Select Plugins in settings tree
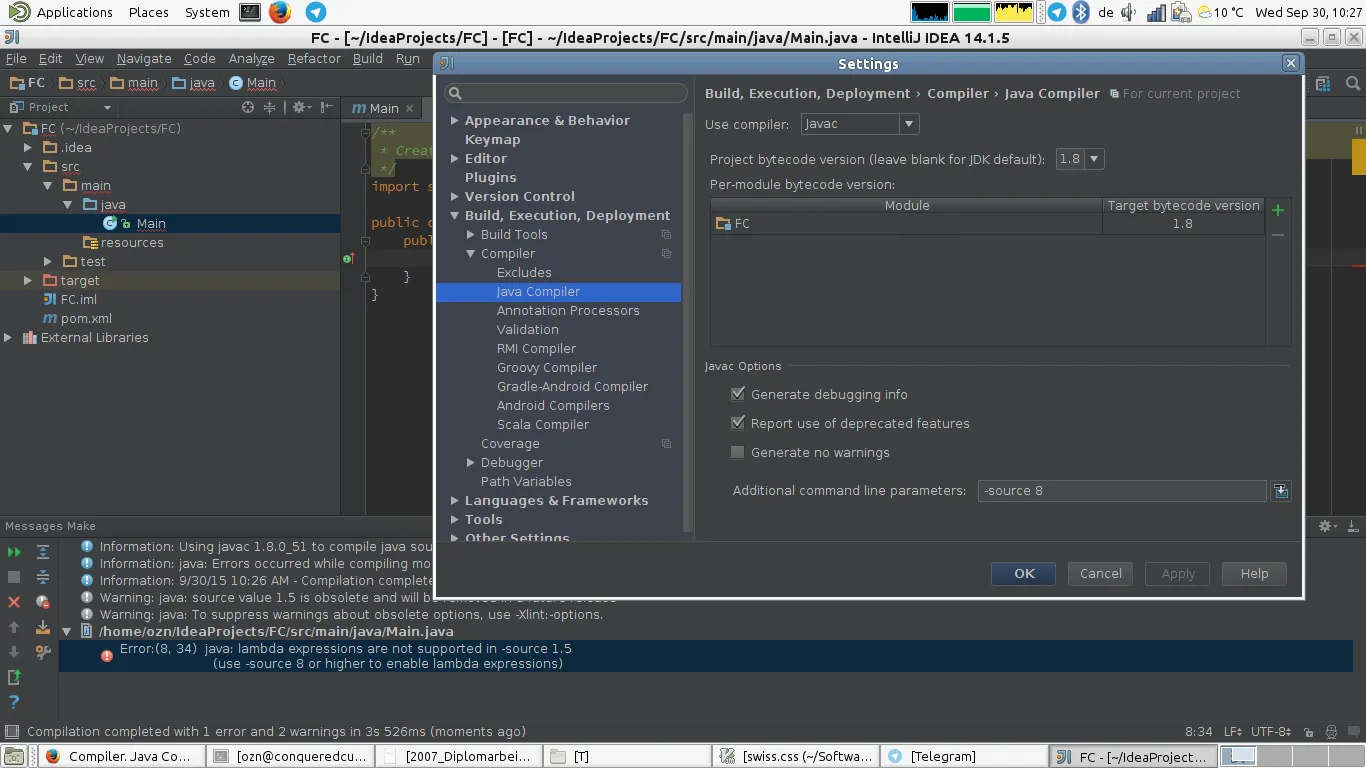This screenshot has width=1366, height=768. (491, 178)
